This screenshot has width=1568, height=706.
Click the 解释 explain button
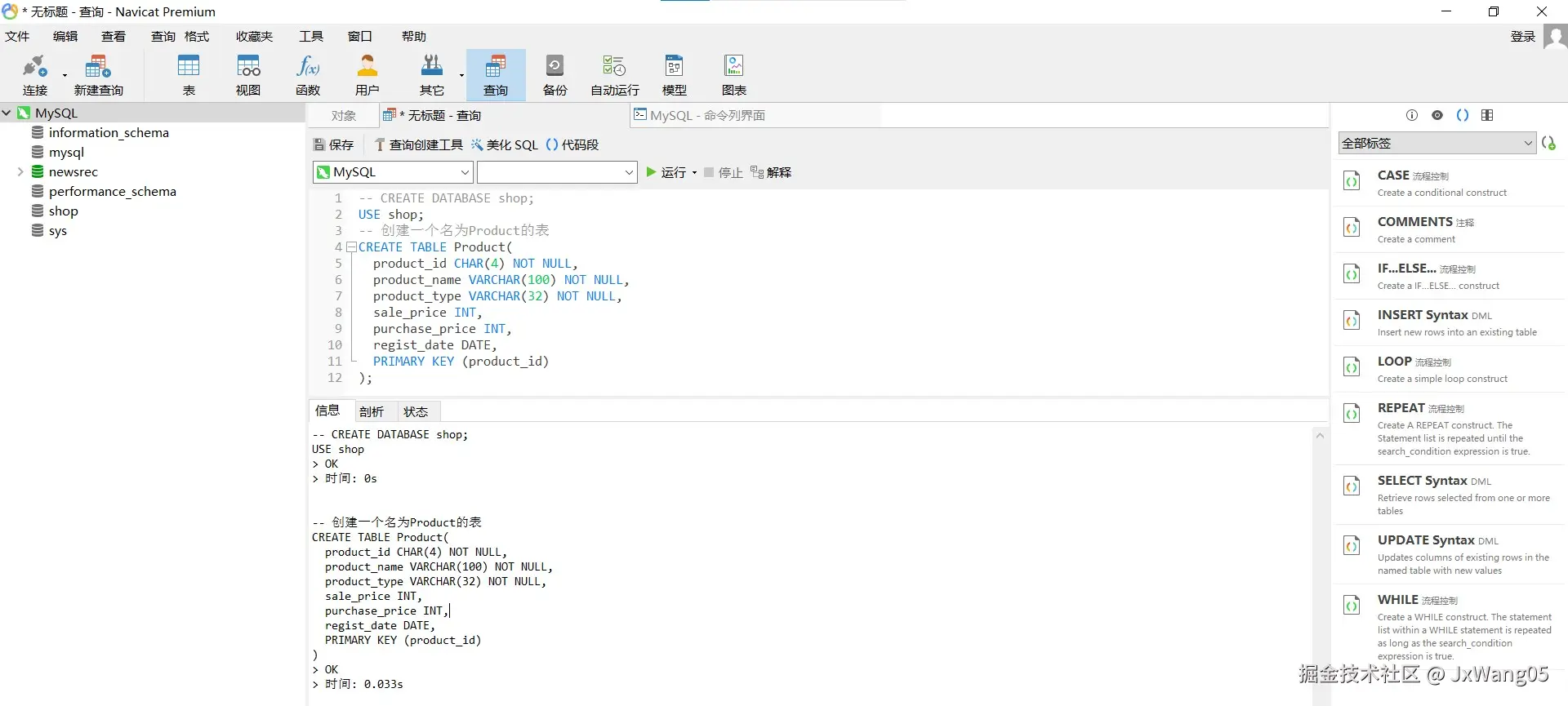click(771, 173)
